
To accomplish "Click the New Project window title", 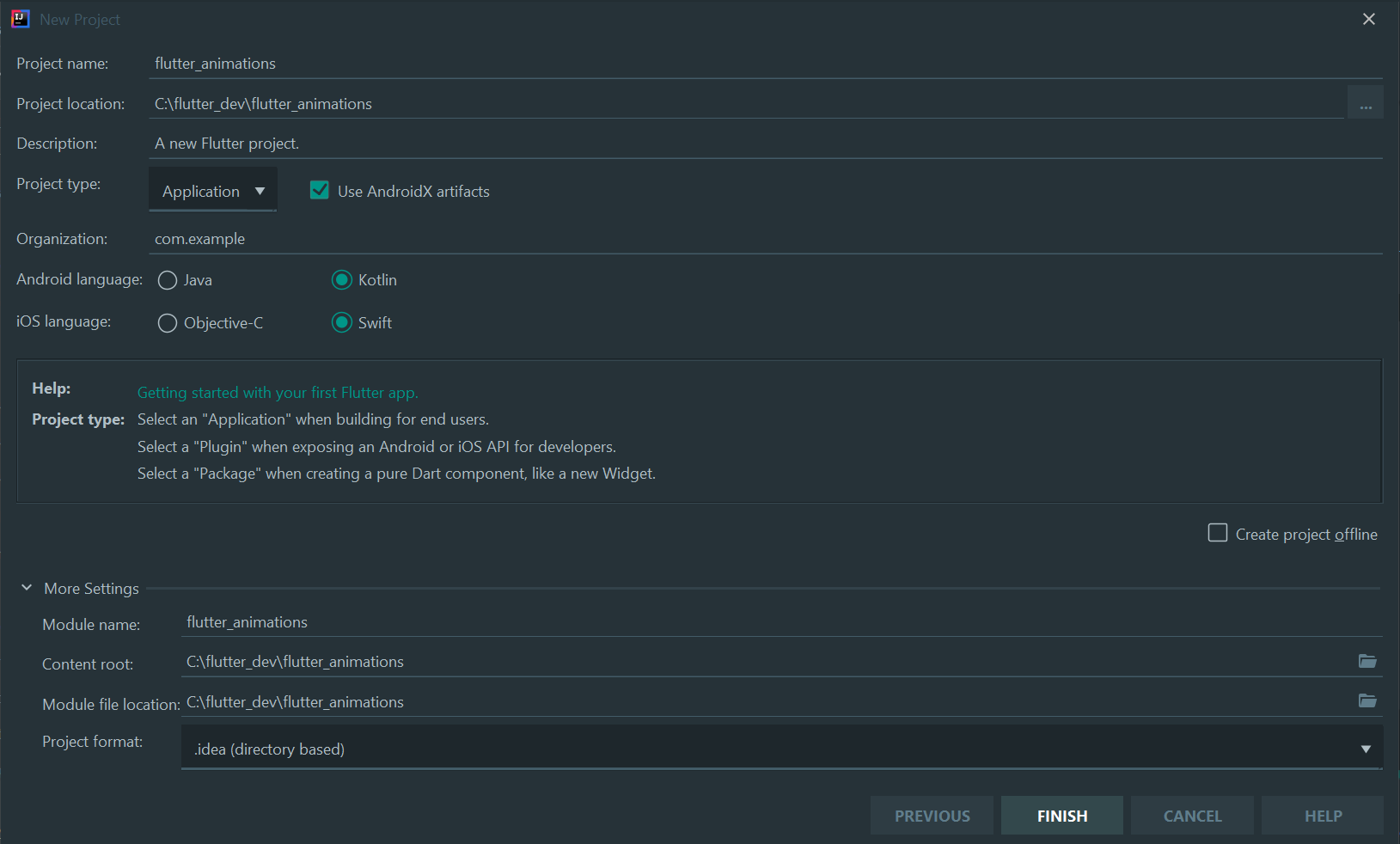I will (x=80, y=19).
